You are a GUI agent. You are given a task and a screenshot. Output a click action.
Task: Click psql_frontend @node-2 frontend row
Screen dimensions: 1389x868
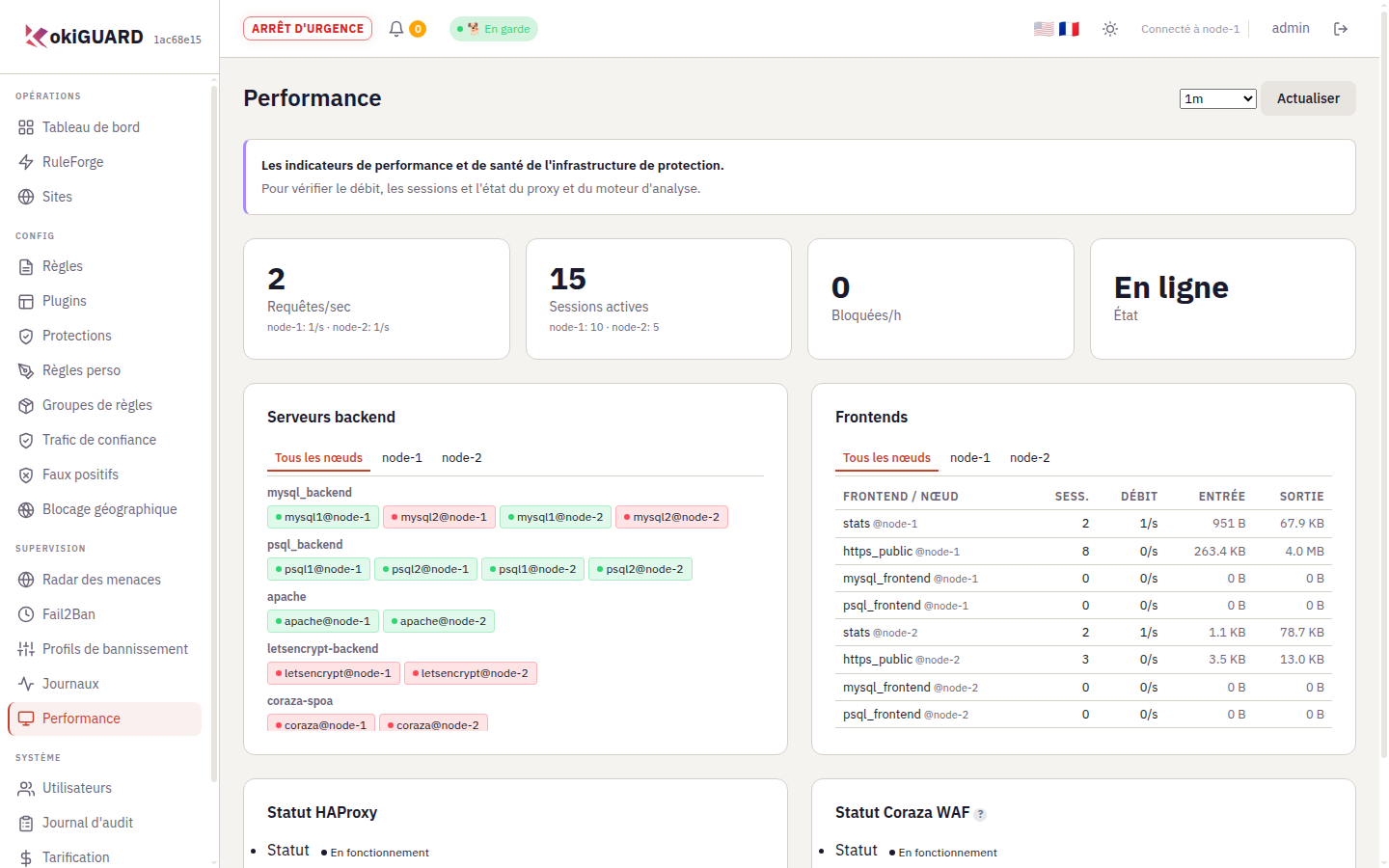click(x=1083, y=715)
